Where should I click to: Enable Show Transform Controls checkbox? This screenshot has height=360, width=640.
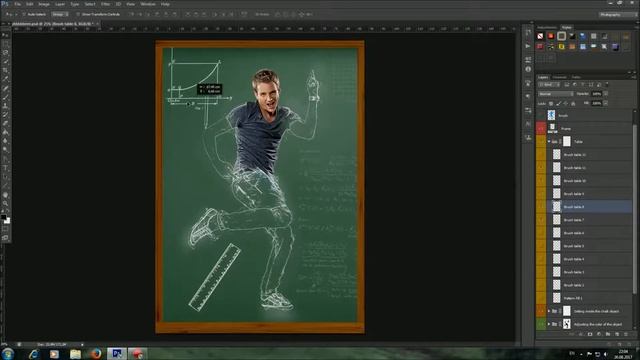(78, 14)
